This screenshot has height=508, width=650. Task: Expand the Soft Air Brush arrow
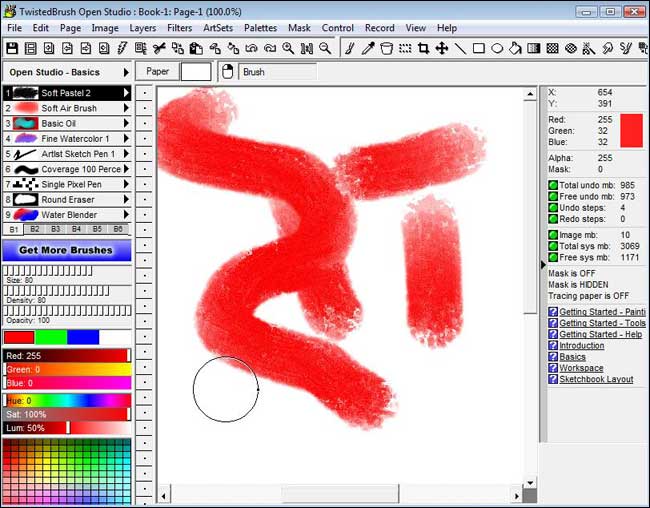[126, 108]
